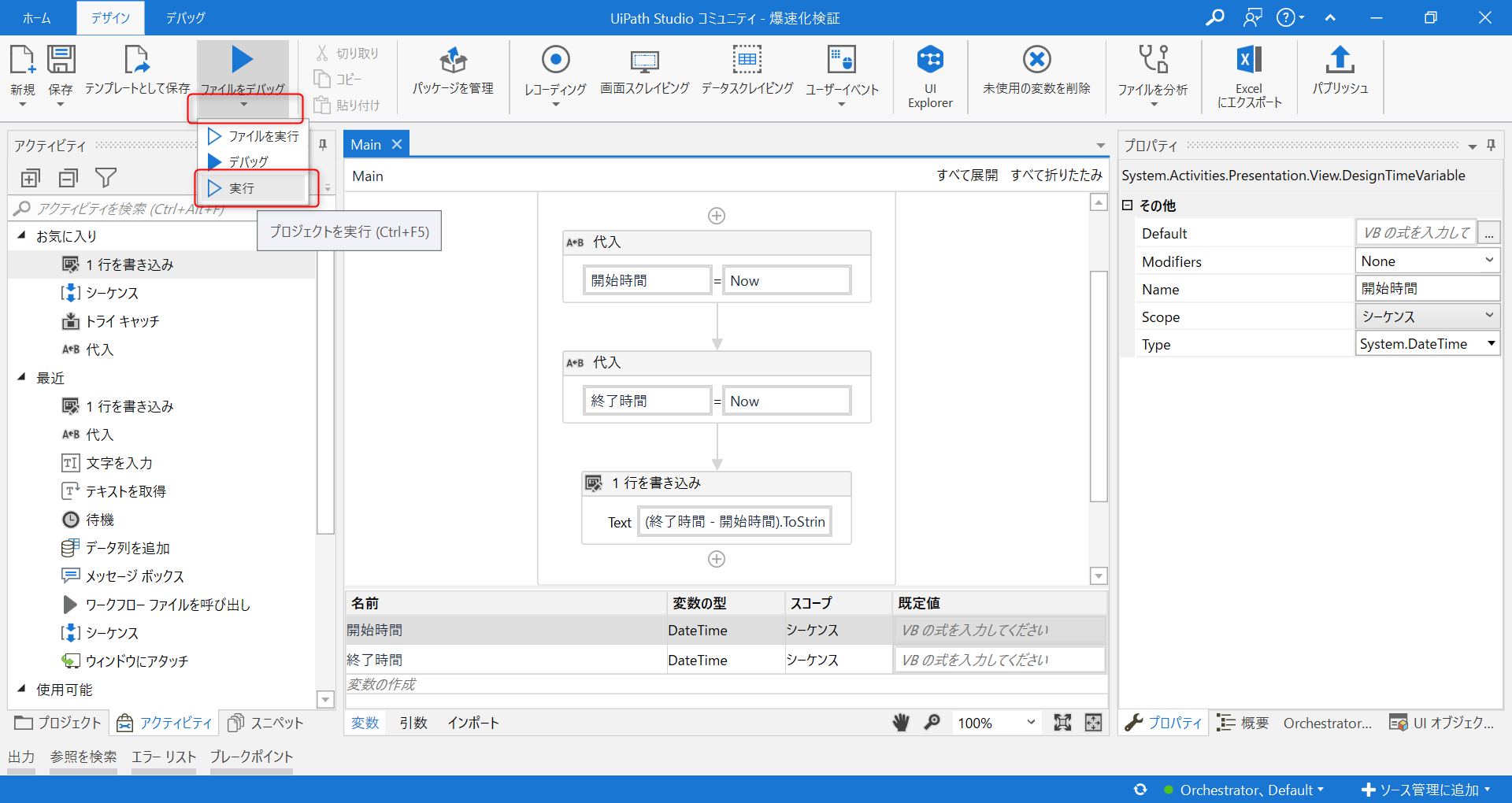Viewport: 1512px width, 803px height.
Task: Click すべて展開 expand all link
Action: [967, 175]
